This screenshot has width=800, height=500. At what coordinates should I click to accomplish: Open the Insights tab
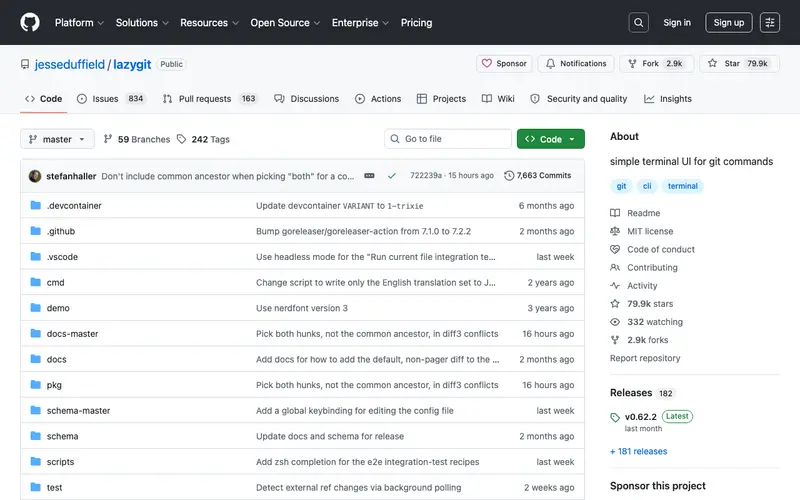[668, 98]
